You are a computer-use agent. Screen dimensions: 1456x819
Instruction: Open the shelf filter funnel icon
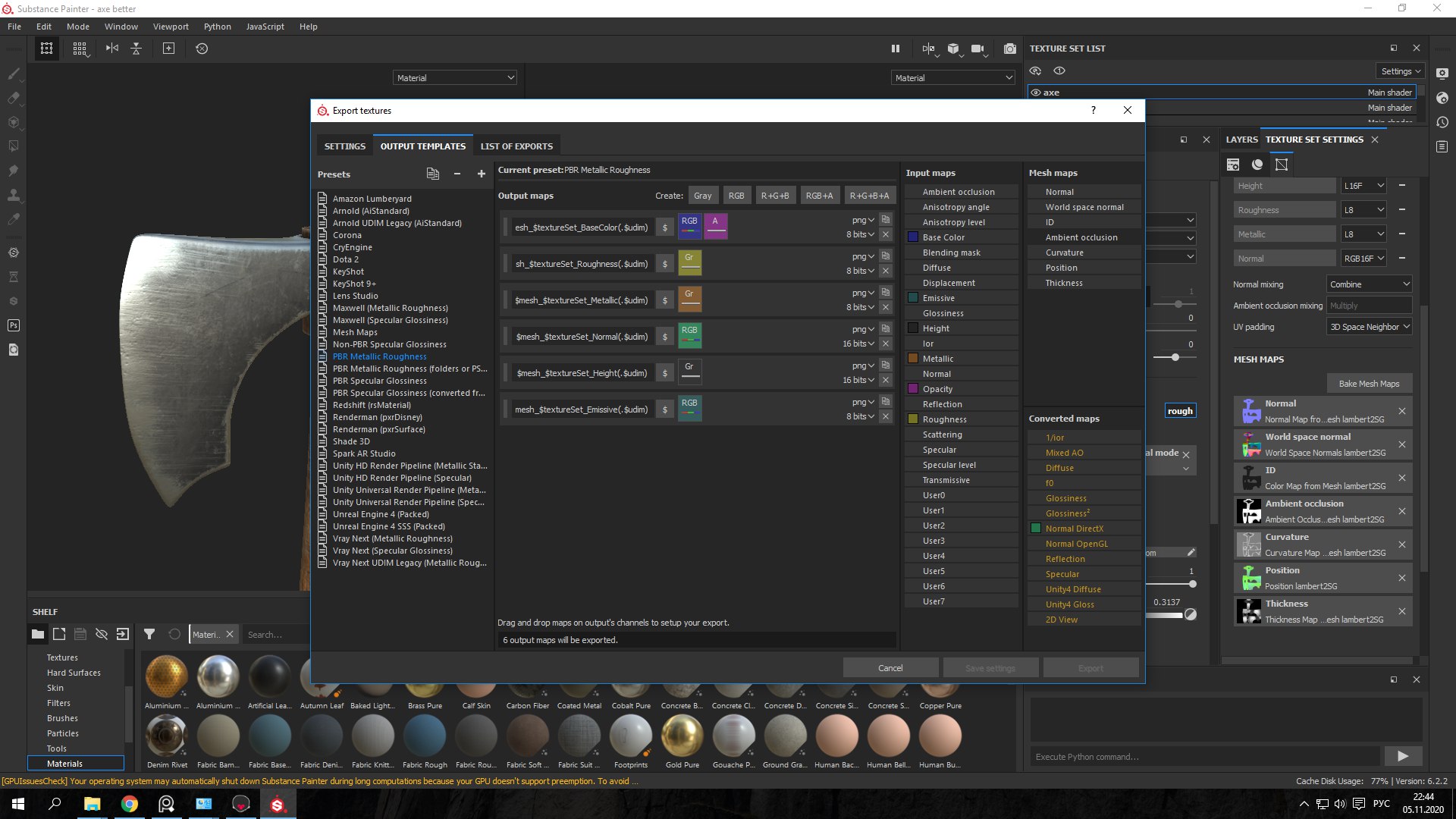(x=149, y=634)
